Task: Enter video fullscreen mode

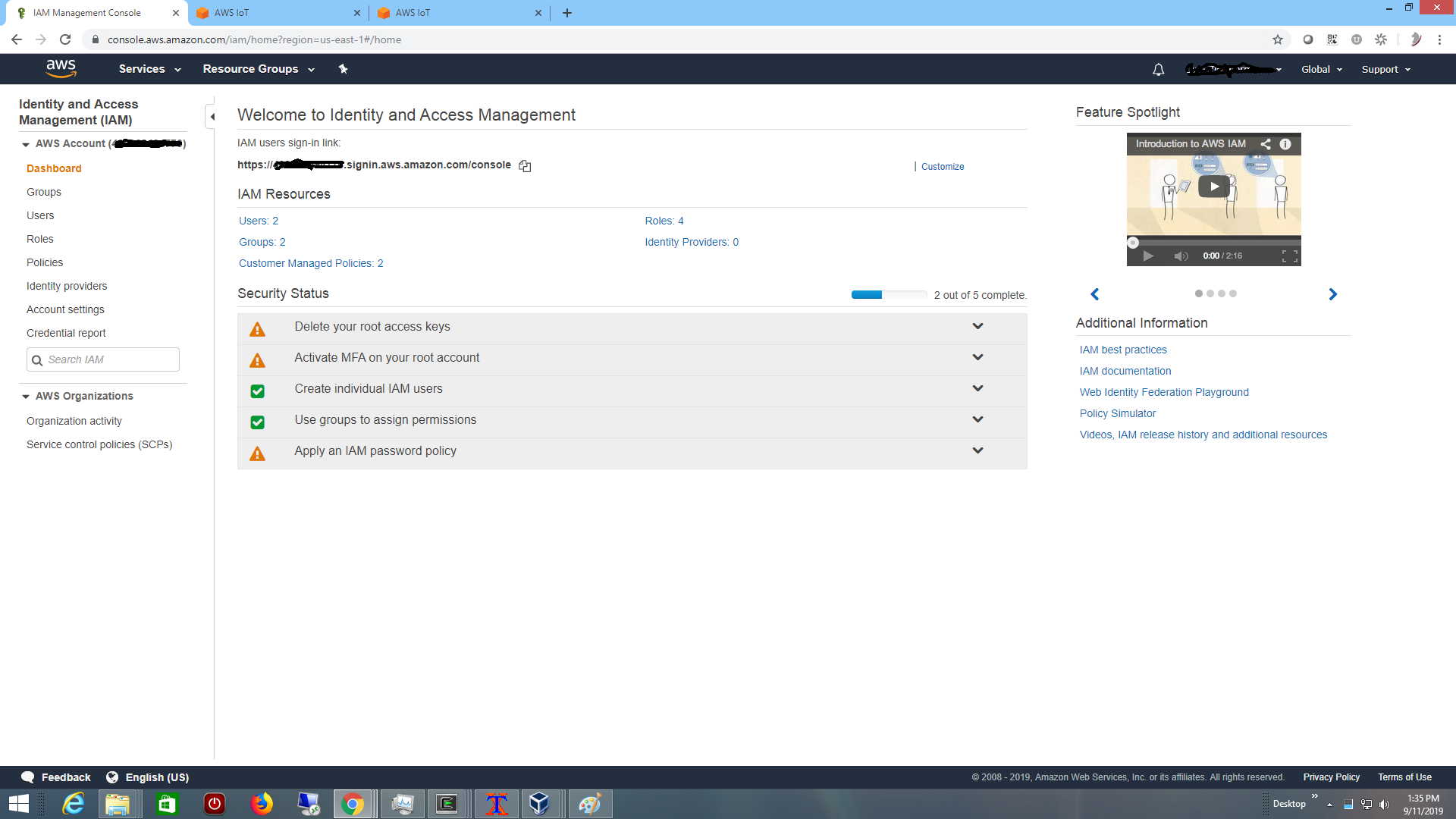Action: 1289,256
